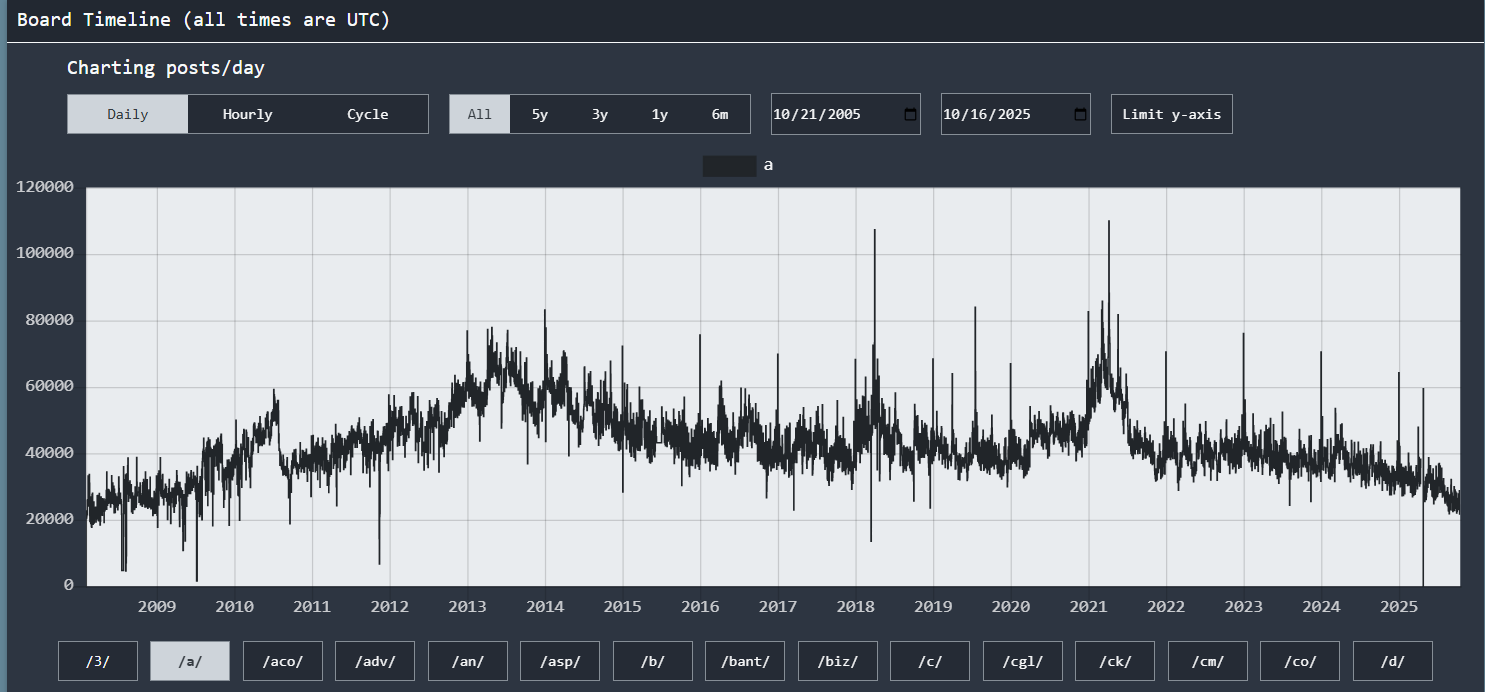
Task: Switch chart to Hourly mode
Action: tap(248, 114)
